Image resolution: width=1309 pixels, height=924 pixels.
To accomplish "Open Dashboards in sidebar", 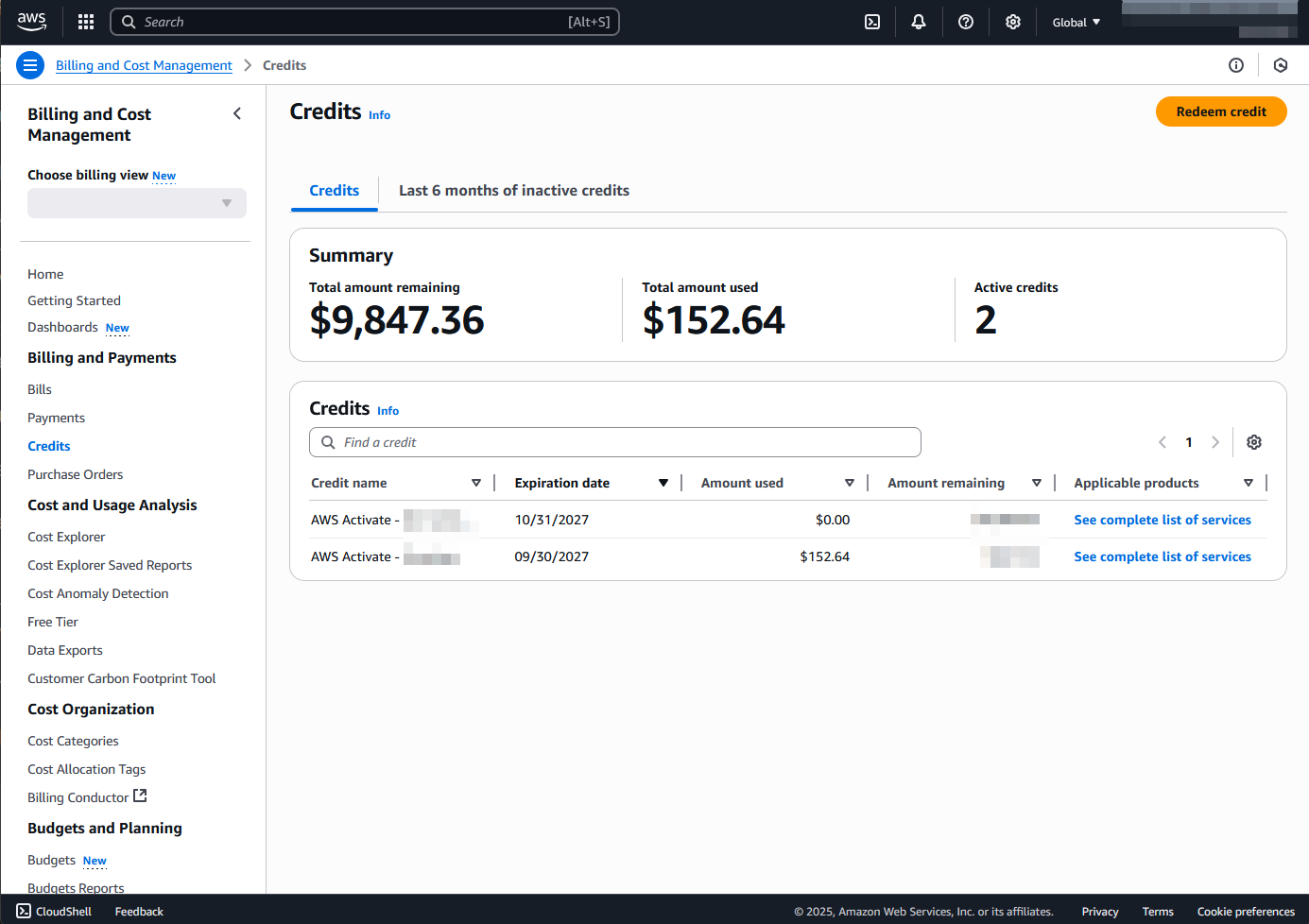I will tap(62, 327).
